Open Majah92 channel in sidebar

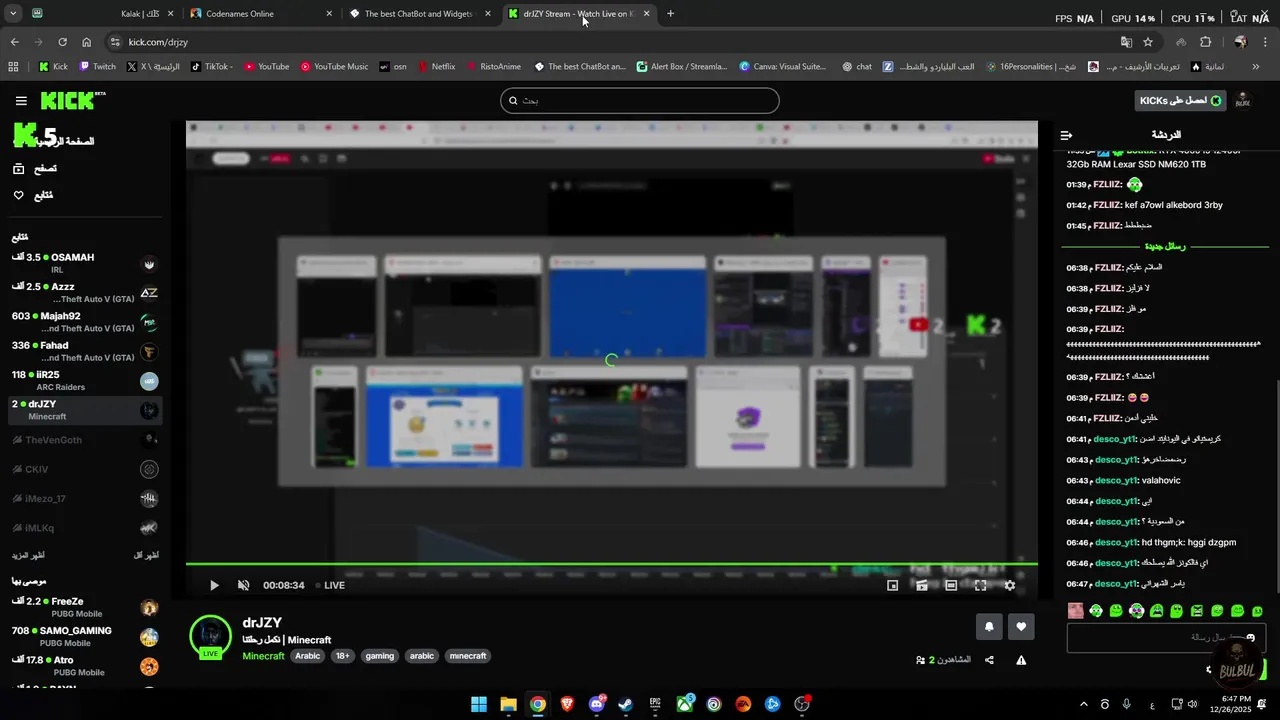click(84, 322)
